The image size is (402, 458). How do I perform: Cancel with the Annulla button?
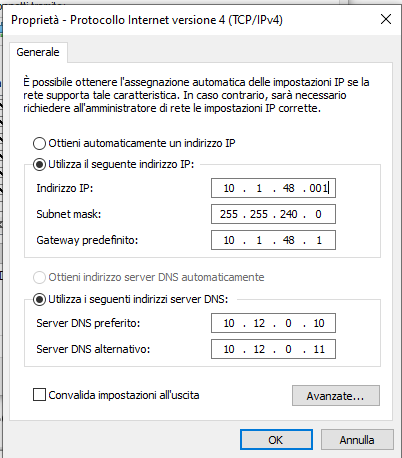click(357, 440)
